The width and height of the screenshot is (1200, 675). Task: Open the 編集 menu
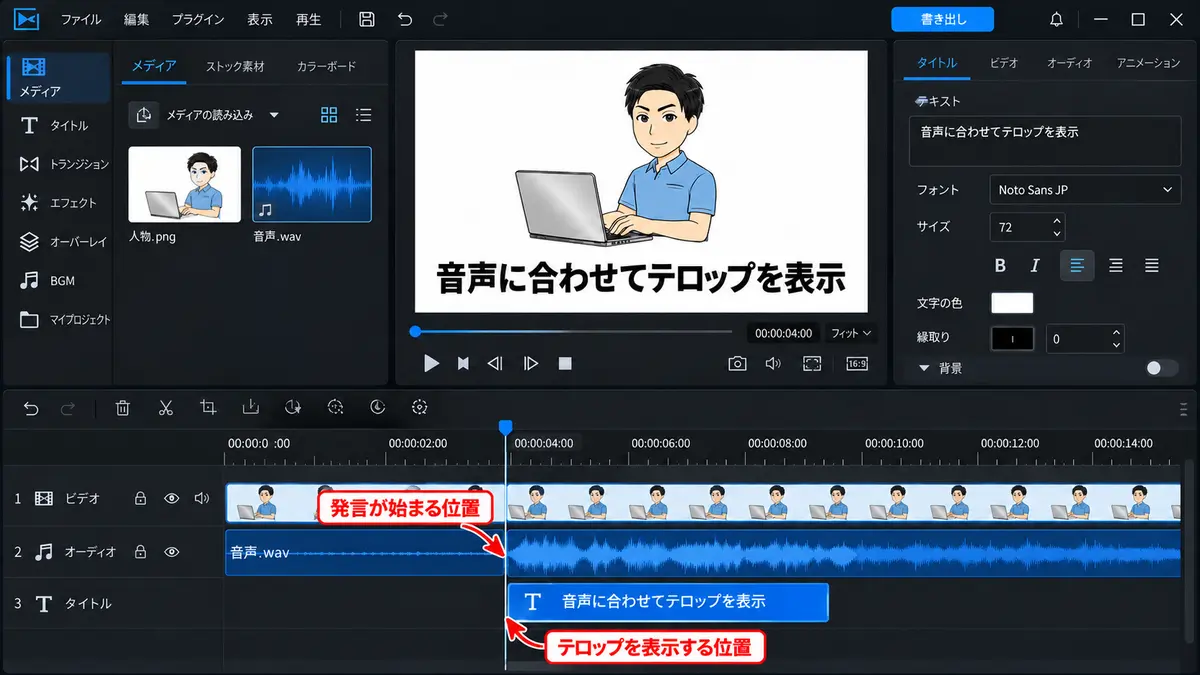point(137,19)
